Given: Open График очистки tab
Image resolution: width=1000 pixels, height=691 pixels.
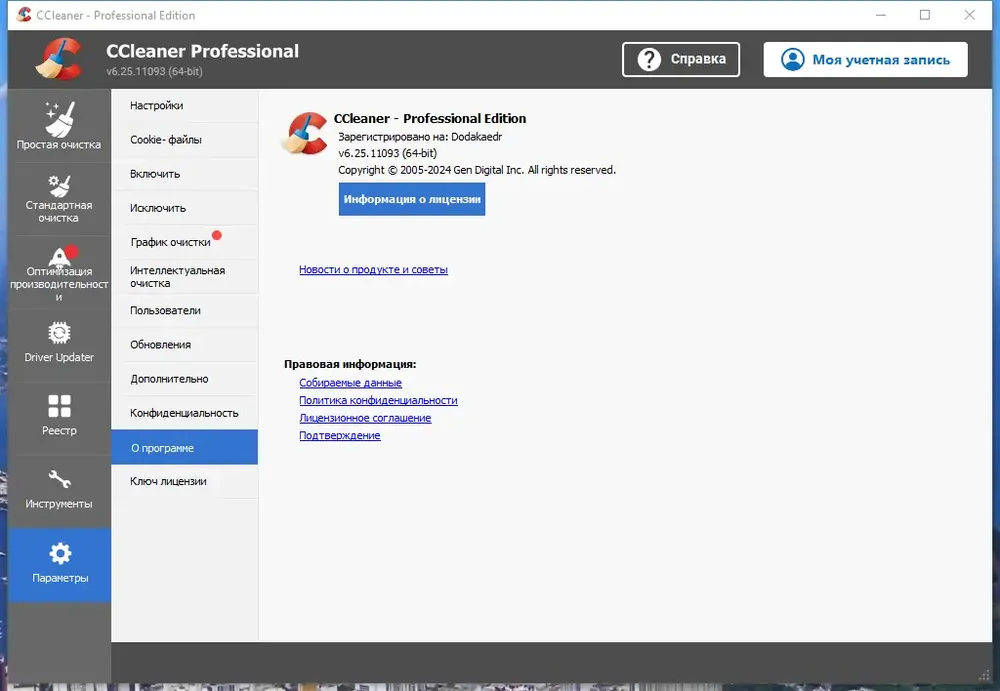Looking at the screenshot, I should point(185,242).
